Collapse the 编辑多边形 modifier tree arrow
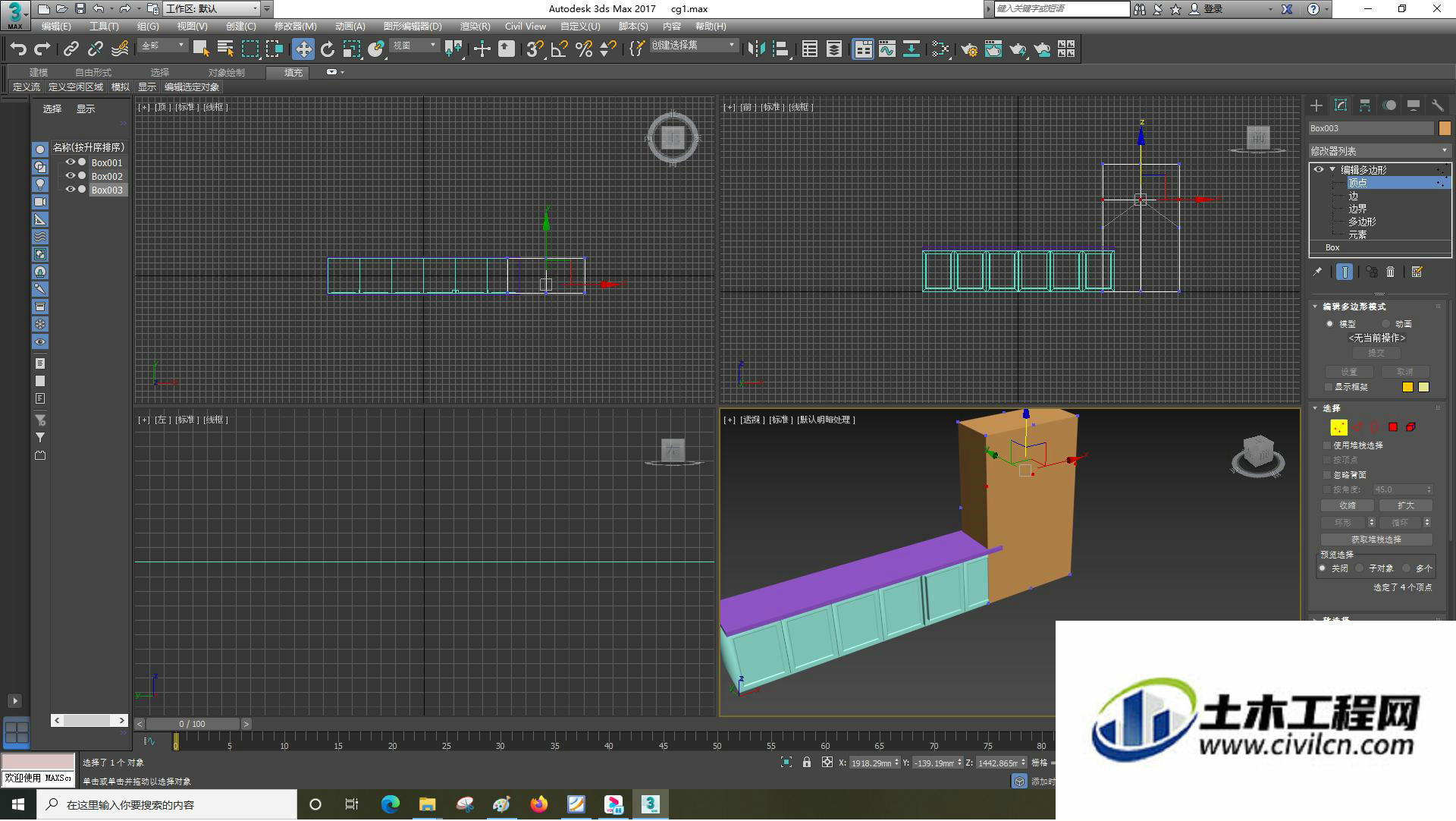This screenshot has width=1456, height=821. (x=1332, y=169)
